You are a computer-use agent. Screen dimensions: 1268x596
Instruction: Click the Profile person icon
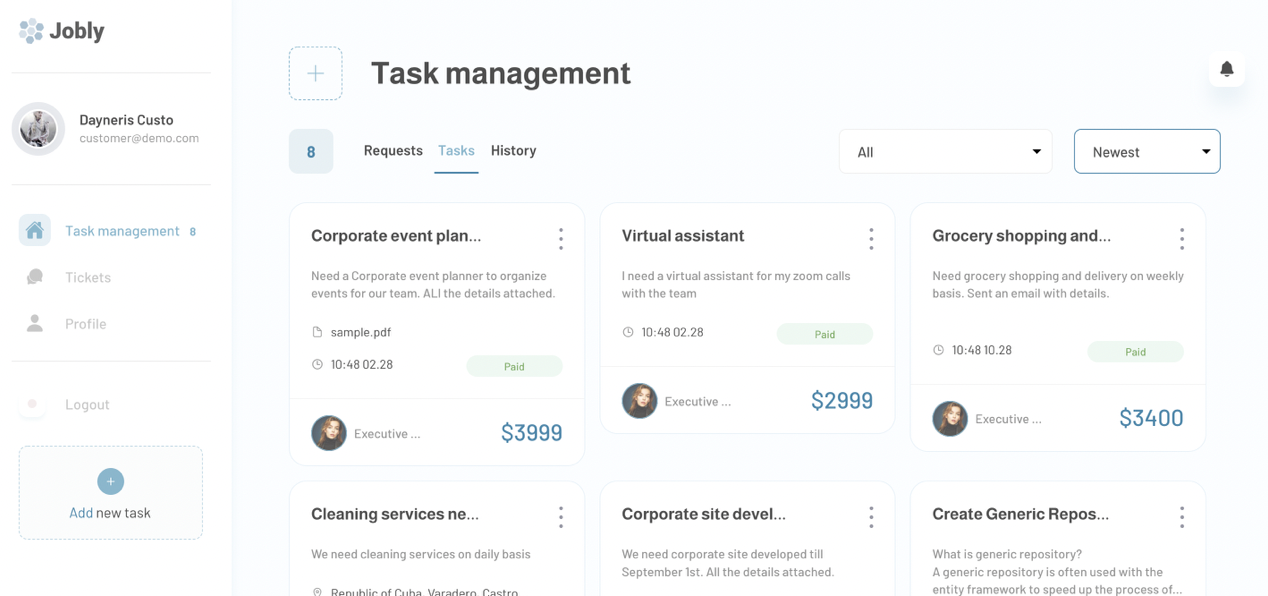coord(35,323)
